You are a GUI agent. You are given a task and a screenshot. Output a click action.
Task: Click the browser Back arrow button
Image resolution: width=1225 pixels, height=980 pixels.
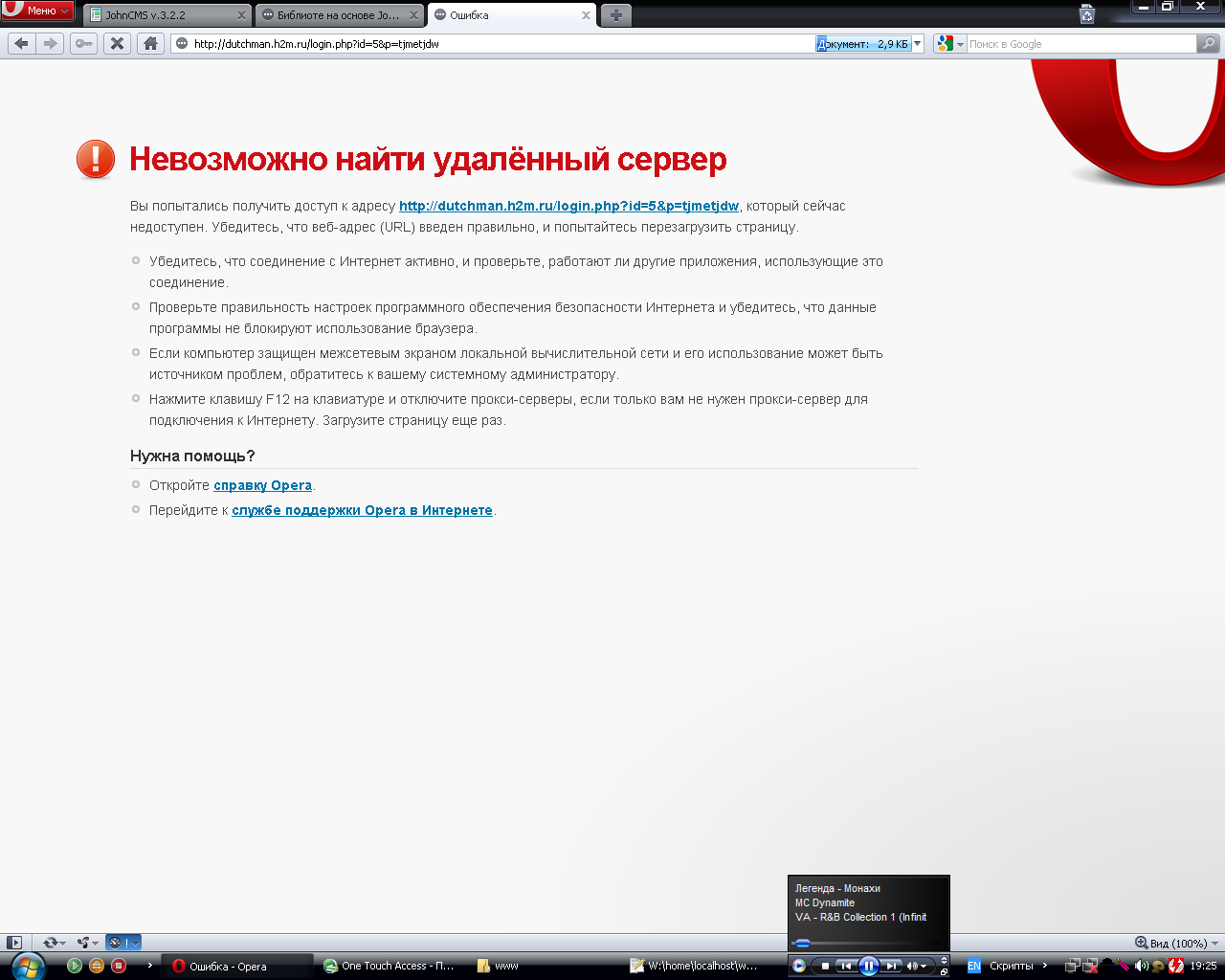tap(22, 43)
